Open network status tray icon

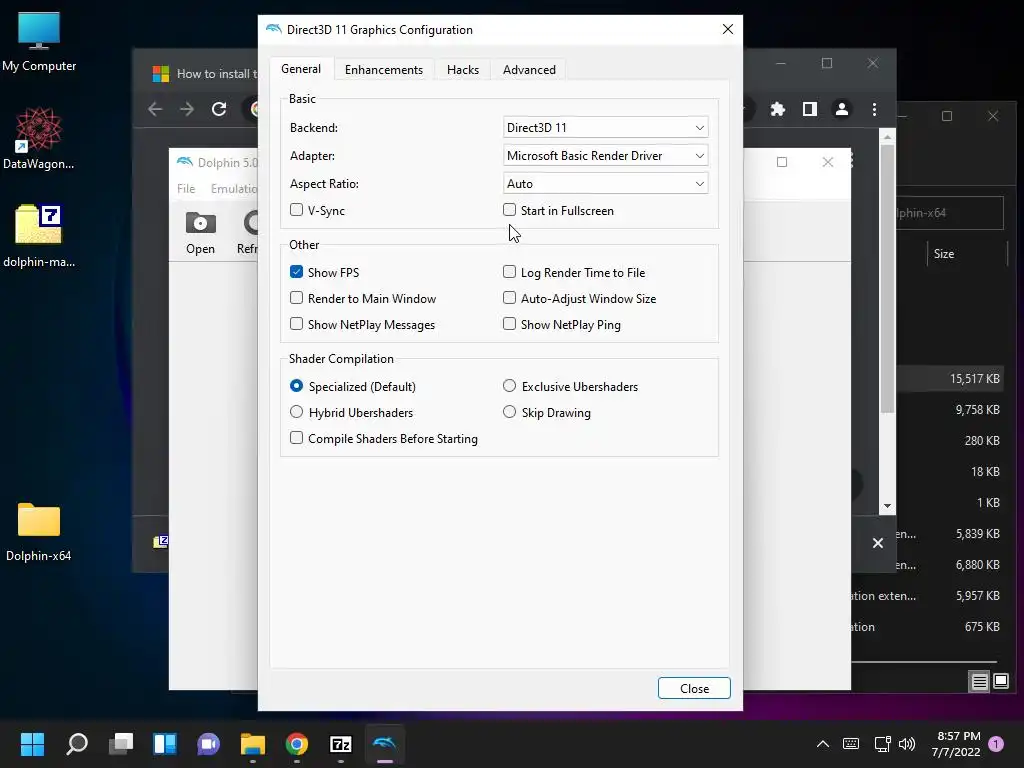(882, 744)
